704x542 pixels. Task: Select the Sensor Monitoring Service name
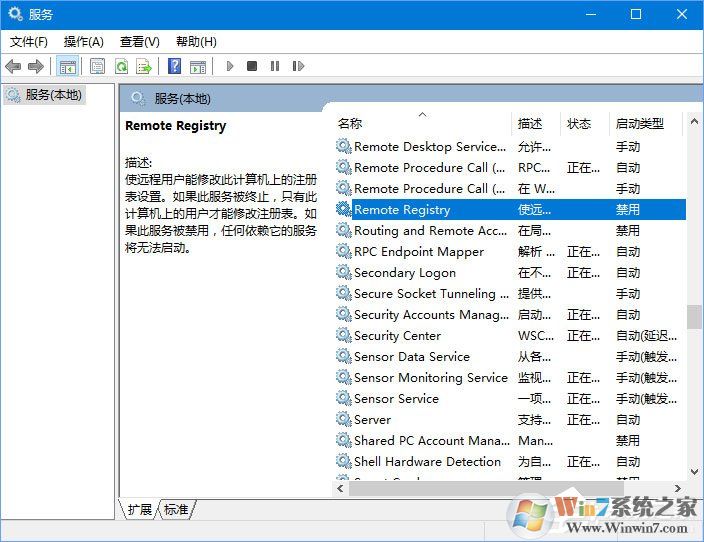coord(431,378)
